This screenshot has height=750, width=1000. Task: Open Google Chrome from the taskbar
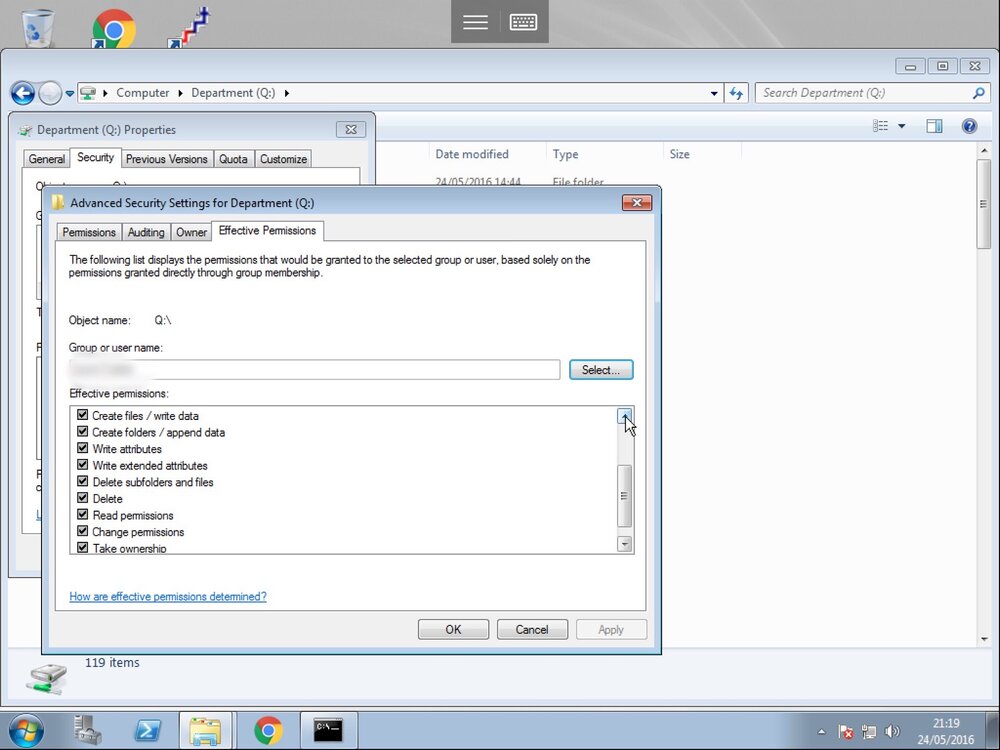[268, 730]
